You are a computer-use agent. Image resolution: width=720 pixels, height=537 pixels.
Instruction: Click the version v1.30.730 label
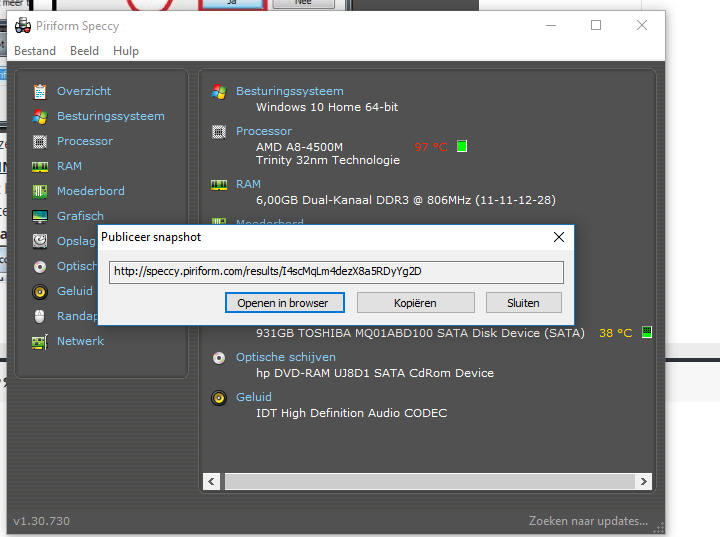(x=41, y=521)
